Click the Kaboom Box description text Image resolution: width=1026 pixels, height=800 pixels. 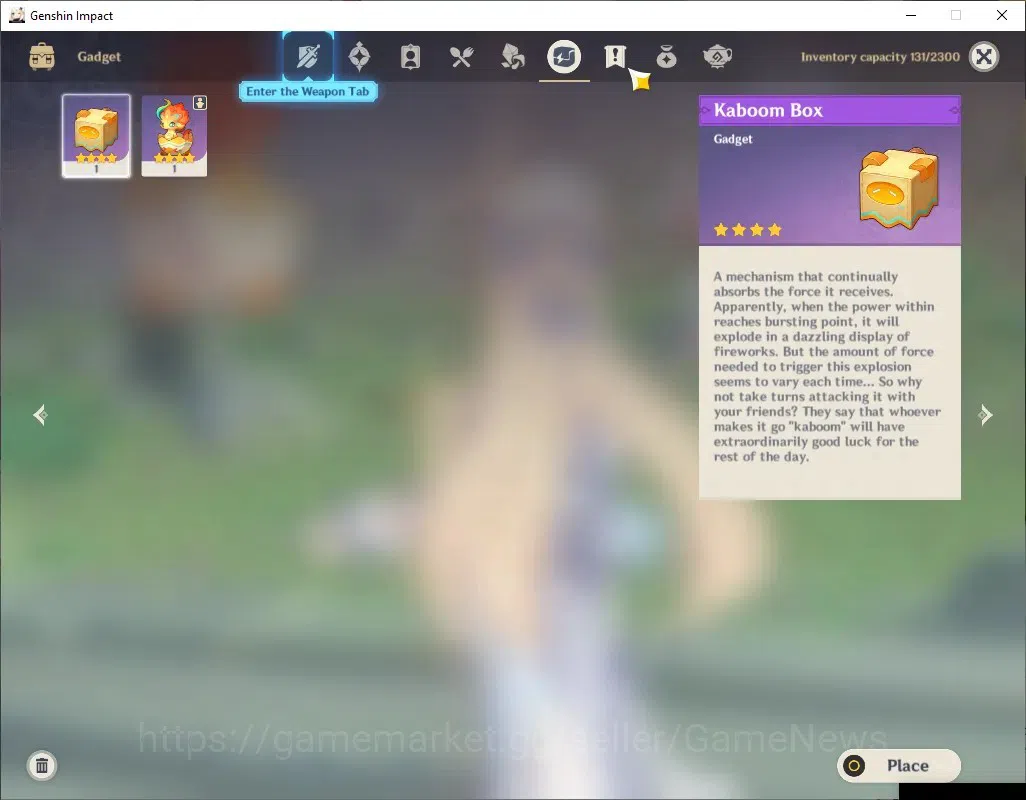[827, 366]
